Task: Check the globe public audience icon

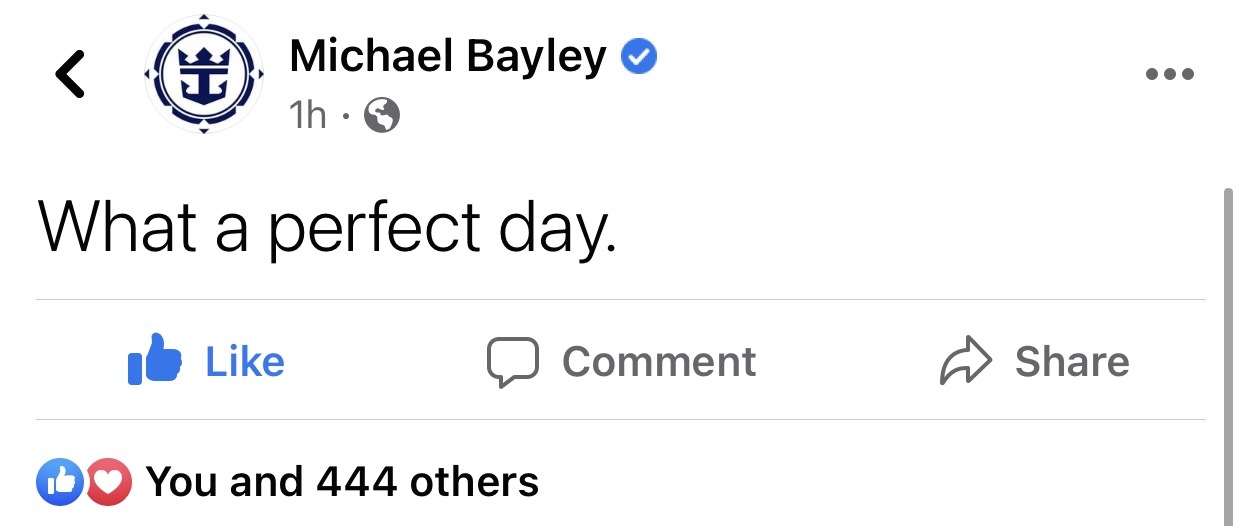Action: click(x=382, y=117)
